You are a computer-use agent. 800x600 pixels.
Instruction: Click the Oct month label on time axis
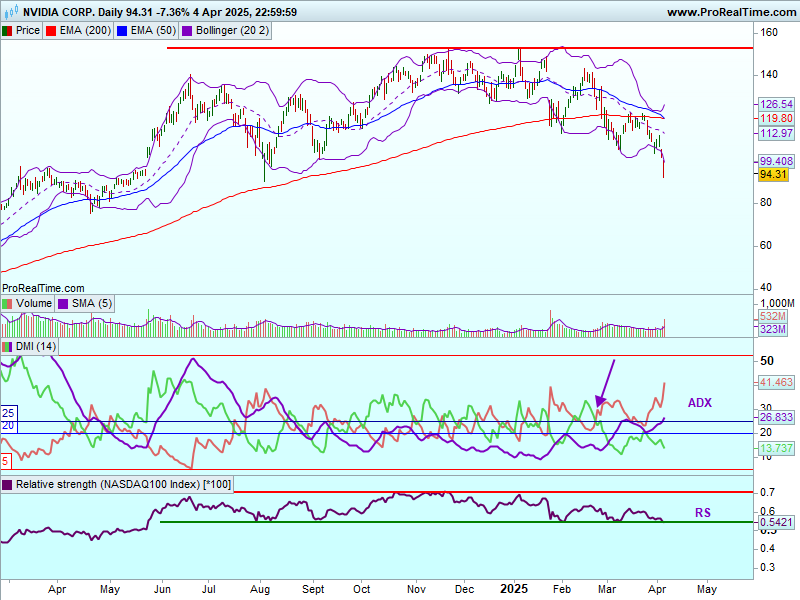(362, 590)
